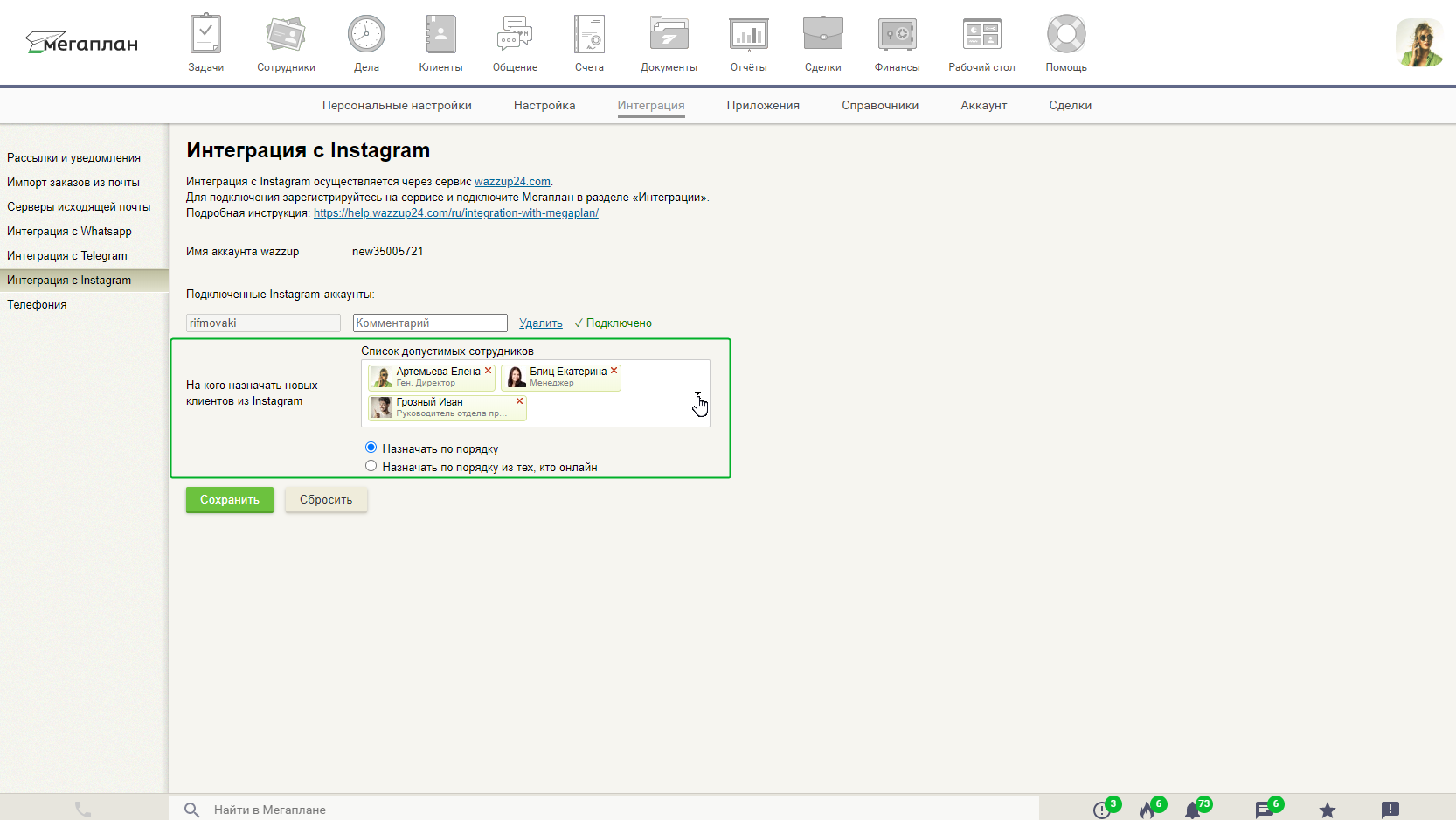
Task: Open the Клиенты address book icon
Action: tap(440, 35)
